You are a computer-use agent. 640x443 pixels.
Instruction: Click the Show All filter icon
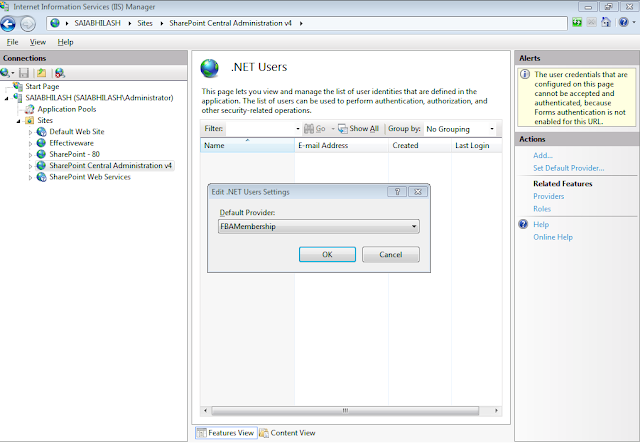click(342, 129)
